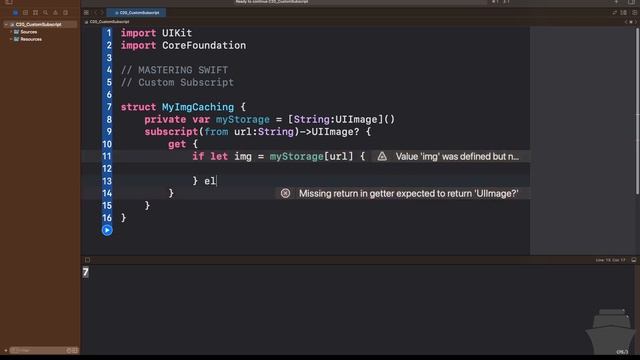Open the Sources folder
The width and height of the screenshot is (640, 360).
[29, 32]
